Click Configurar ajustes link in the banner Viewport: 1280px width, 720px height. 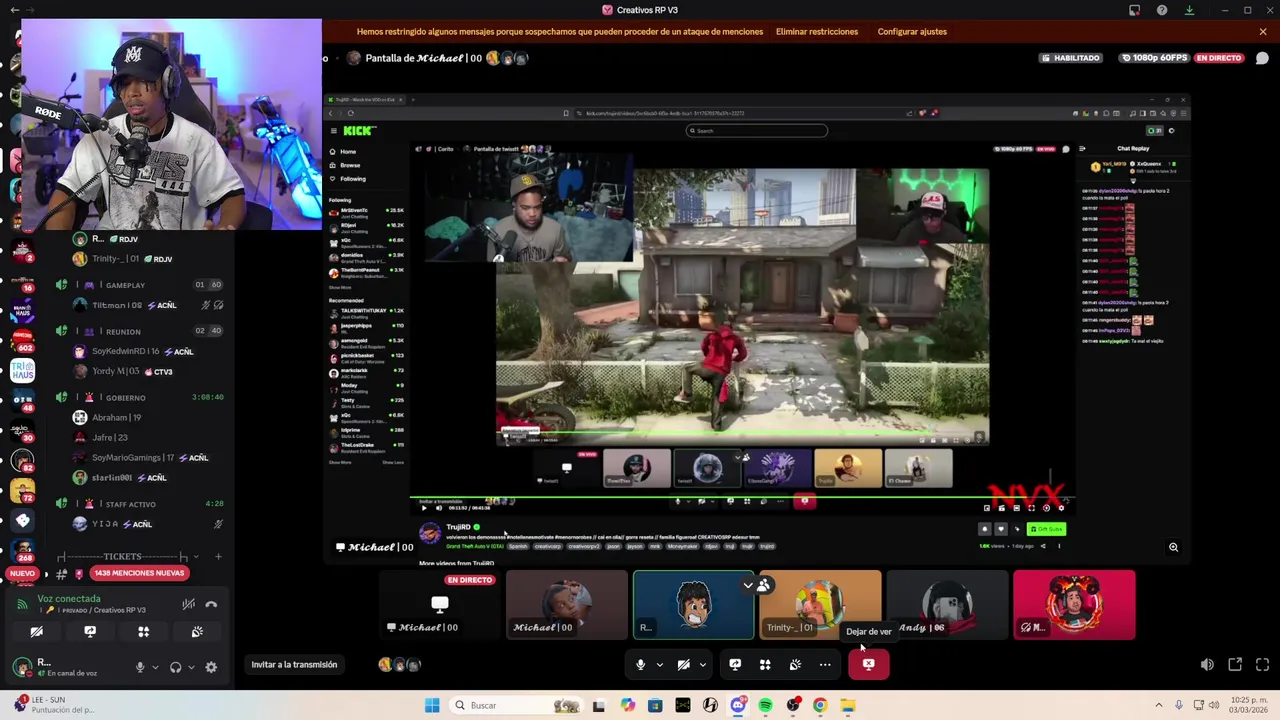(912, 32)
